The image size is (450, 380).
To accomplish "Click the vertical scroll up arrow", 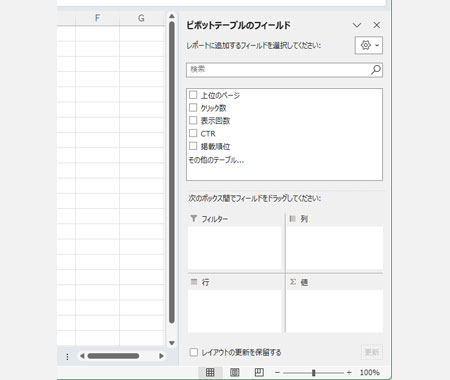I will [x=172, y=16].
